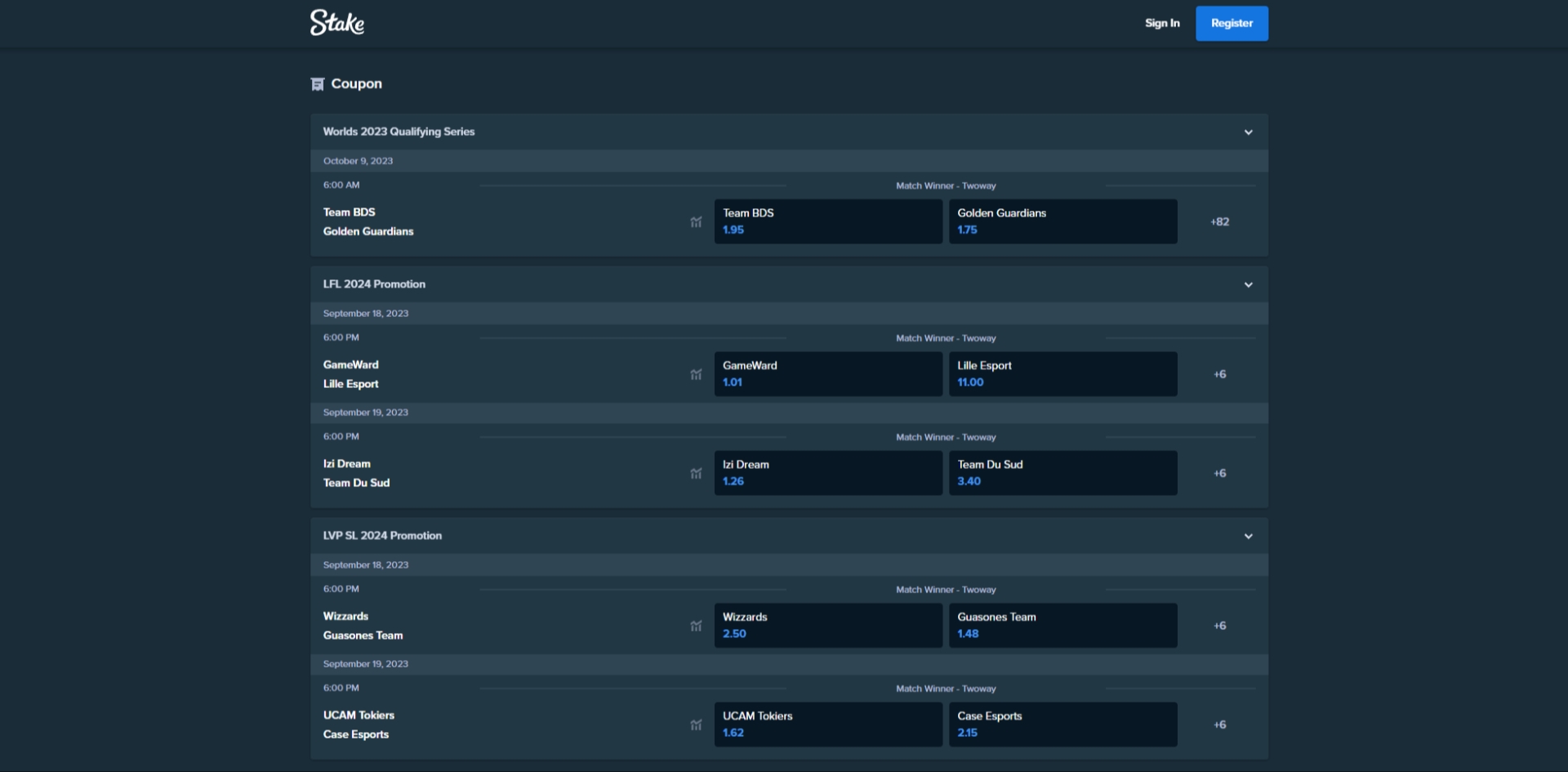Open stats icon for Izi Dream match

click(696, 473)
